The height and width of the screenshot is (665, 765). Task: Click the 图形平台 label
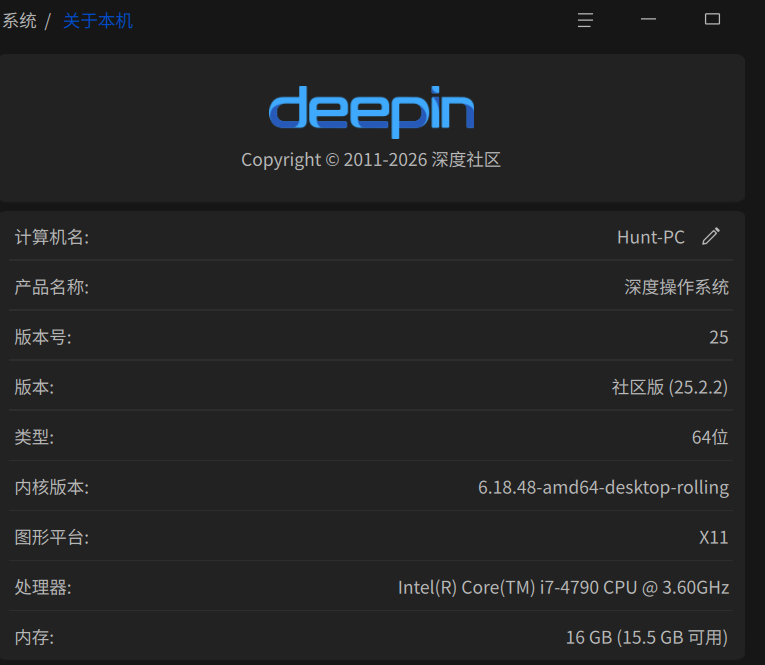(x=52, y=537)
